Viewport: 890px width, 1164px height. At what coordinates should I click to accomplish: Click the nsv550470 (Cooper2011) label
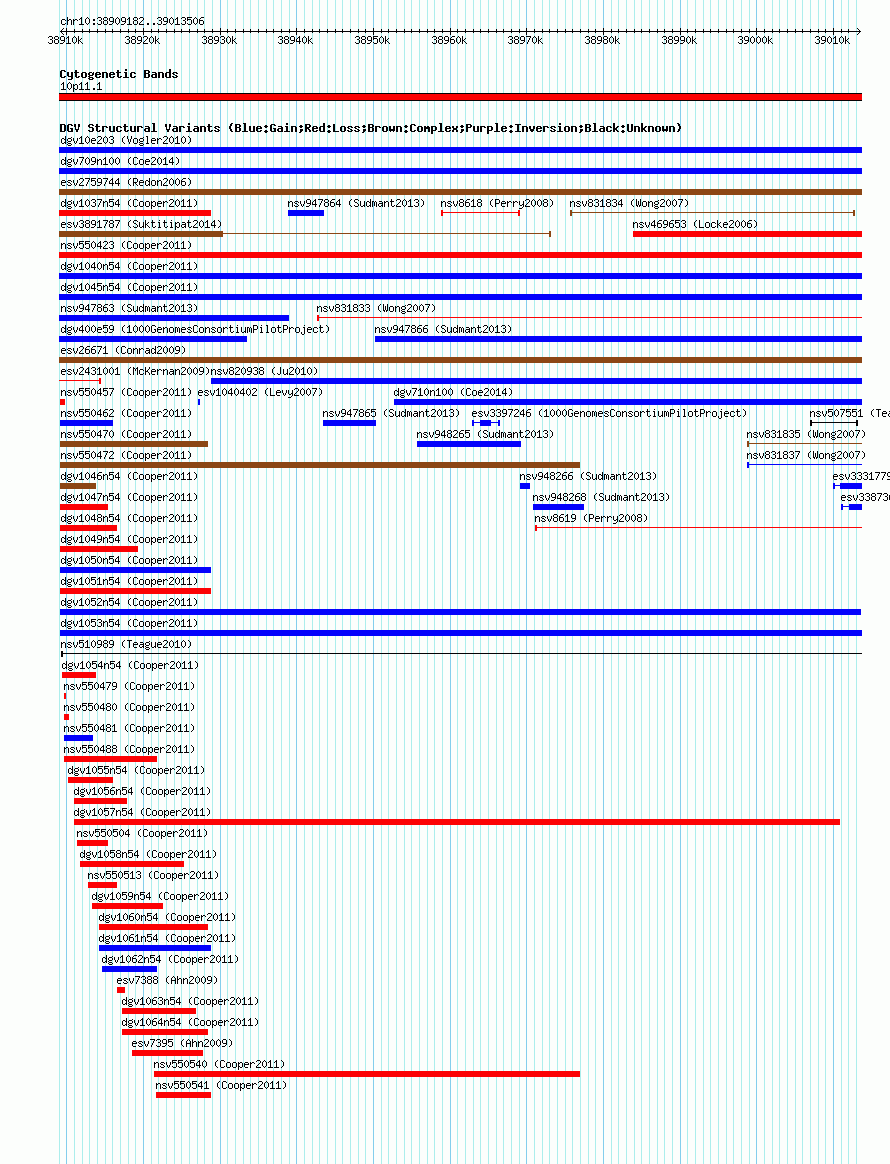coord(126,434)
